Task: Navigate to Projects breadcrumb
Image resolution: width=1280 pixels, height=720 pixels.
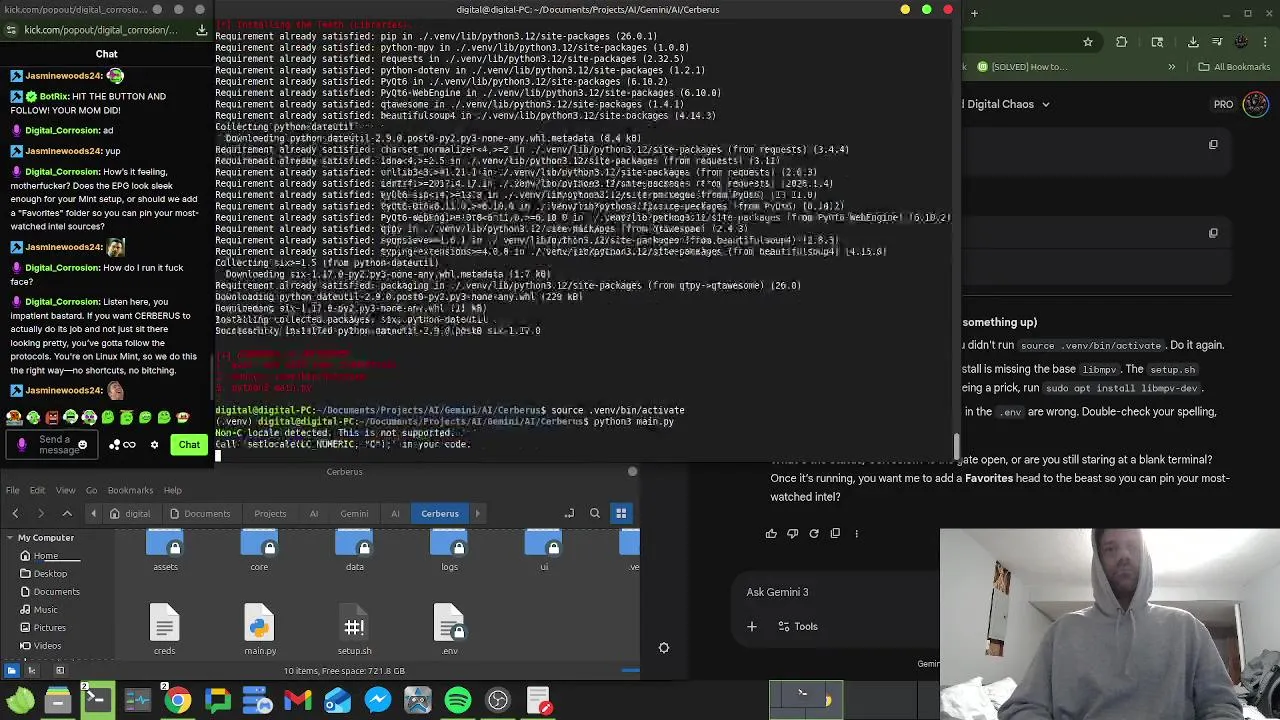Action: coord(270,513)
